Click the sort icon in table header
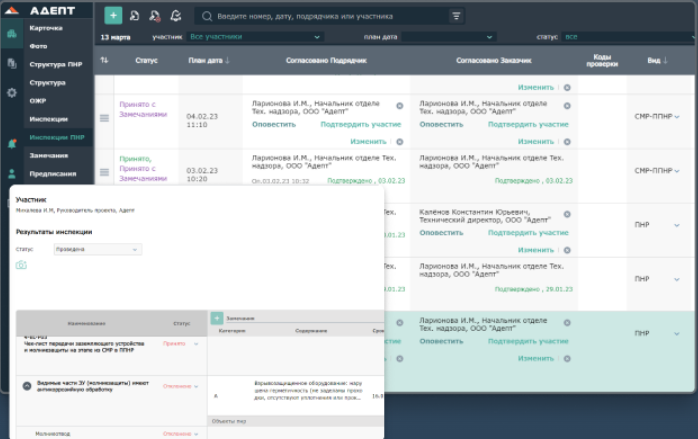Viewport: 698px width, 439px height. point(105,61)
